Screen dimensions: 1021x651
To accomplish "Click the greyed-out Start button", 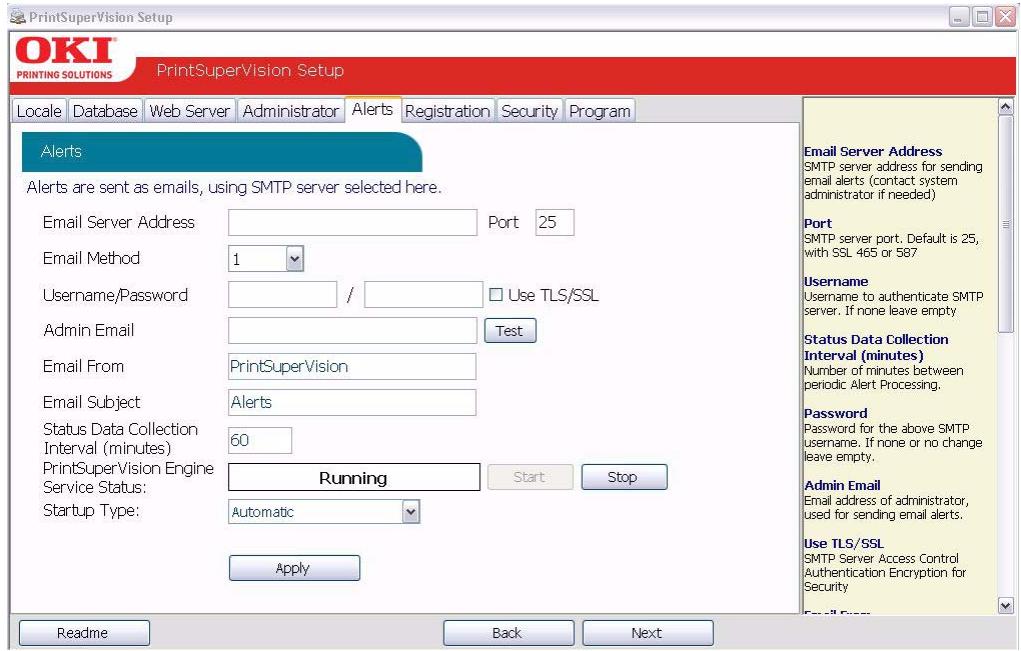I will tap(530, 477).
